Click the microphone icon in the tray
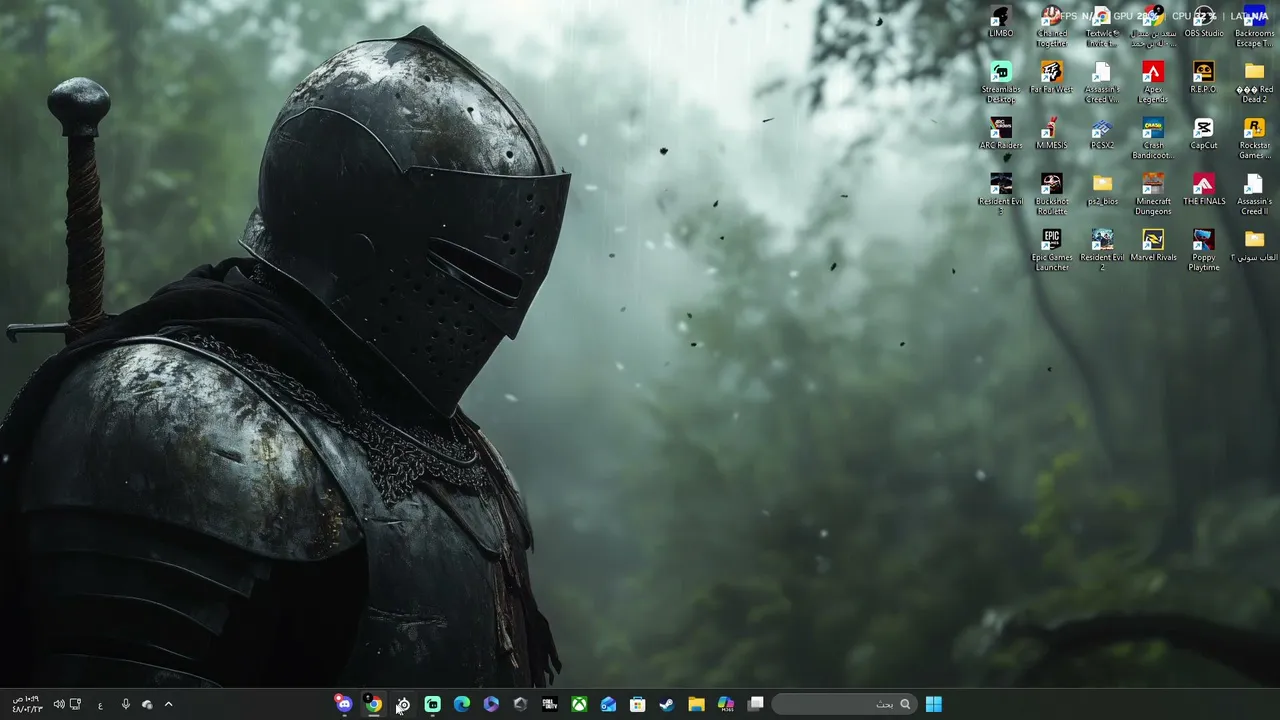The height and width of the screenshot is (720, 1280). click(x=125, y=704)
